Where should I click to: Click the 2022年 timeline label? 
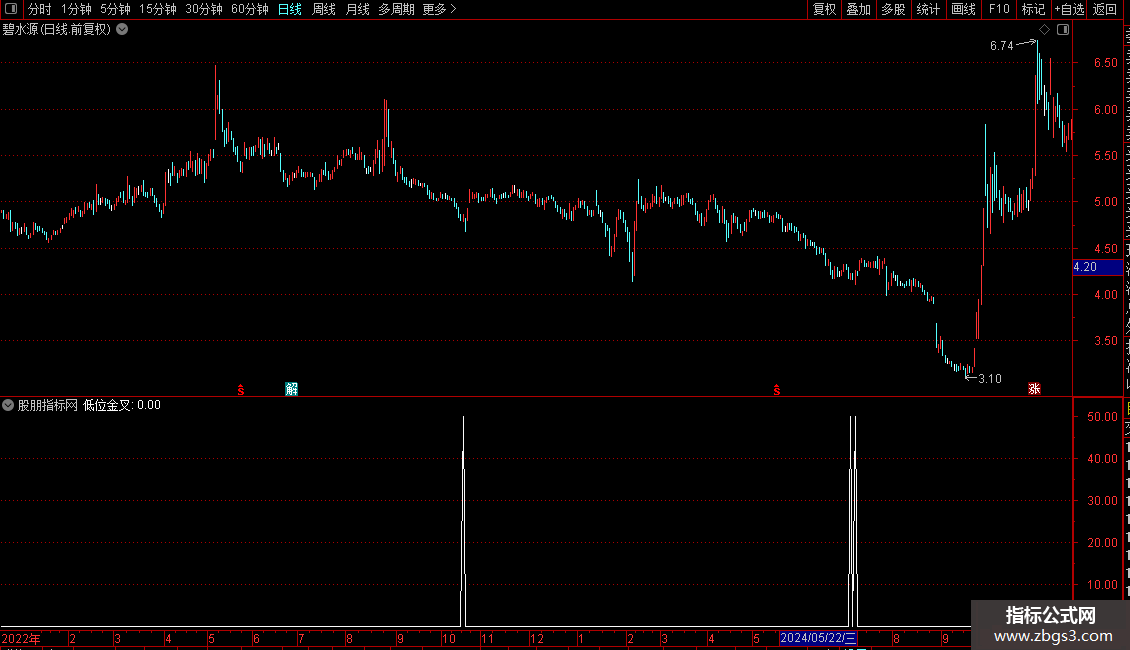coord(21,638)
